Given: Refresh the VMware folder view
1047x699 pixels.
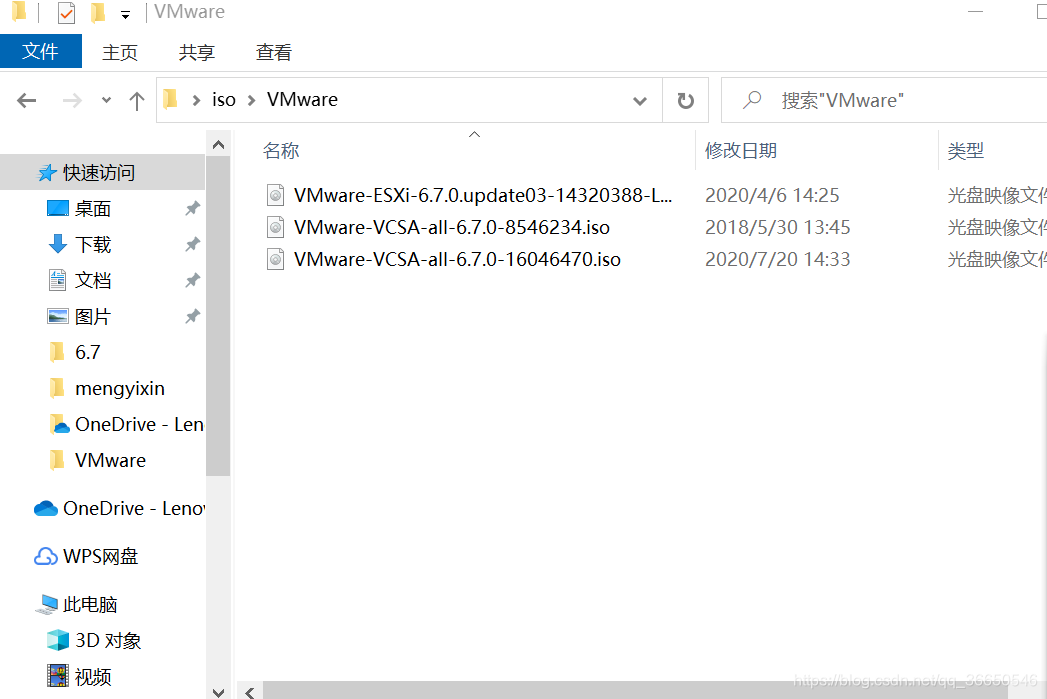Looking at the screenshot, I should [x=685, y=101].
